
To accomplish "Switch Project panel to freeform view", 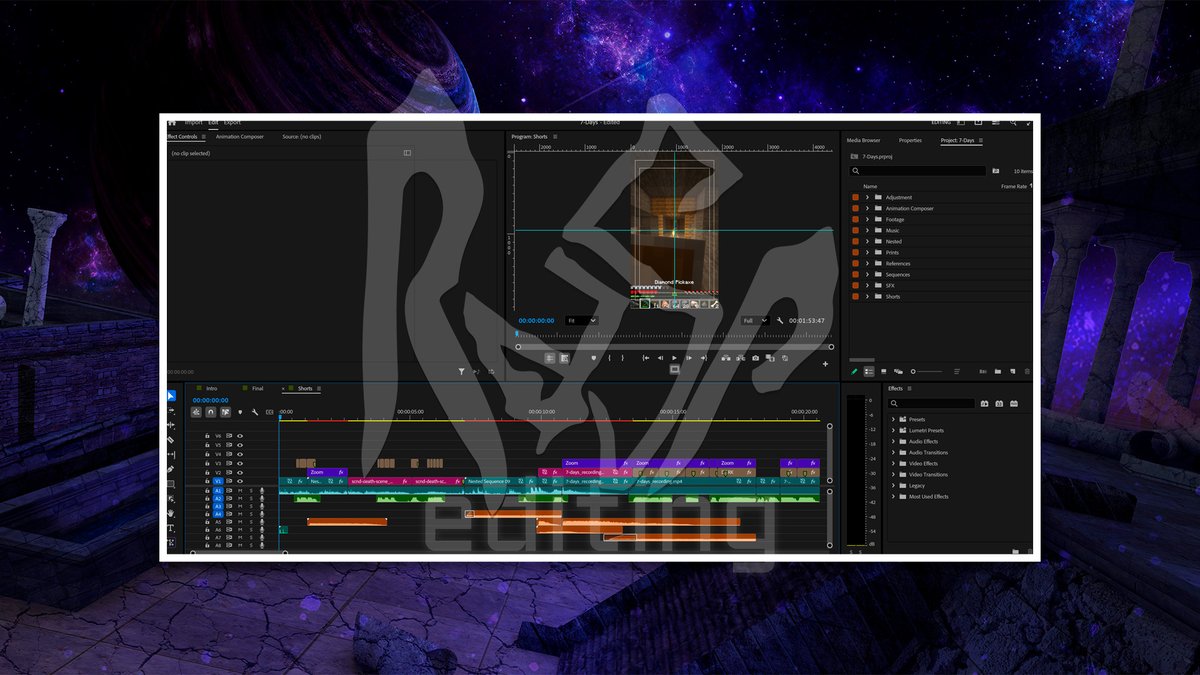I will [x=898, y=371].
